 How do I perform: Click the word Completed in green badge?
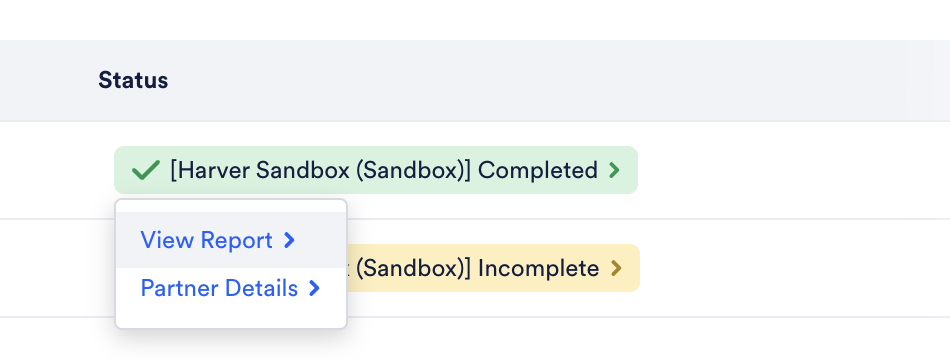[538, 170]
